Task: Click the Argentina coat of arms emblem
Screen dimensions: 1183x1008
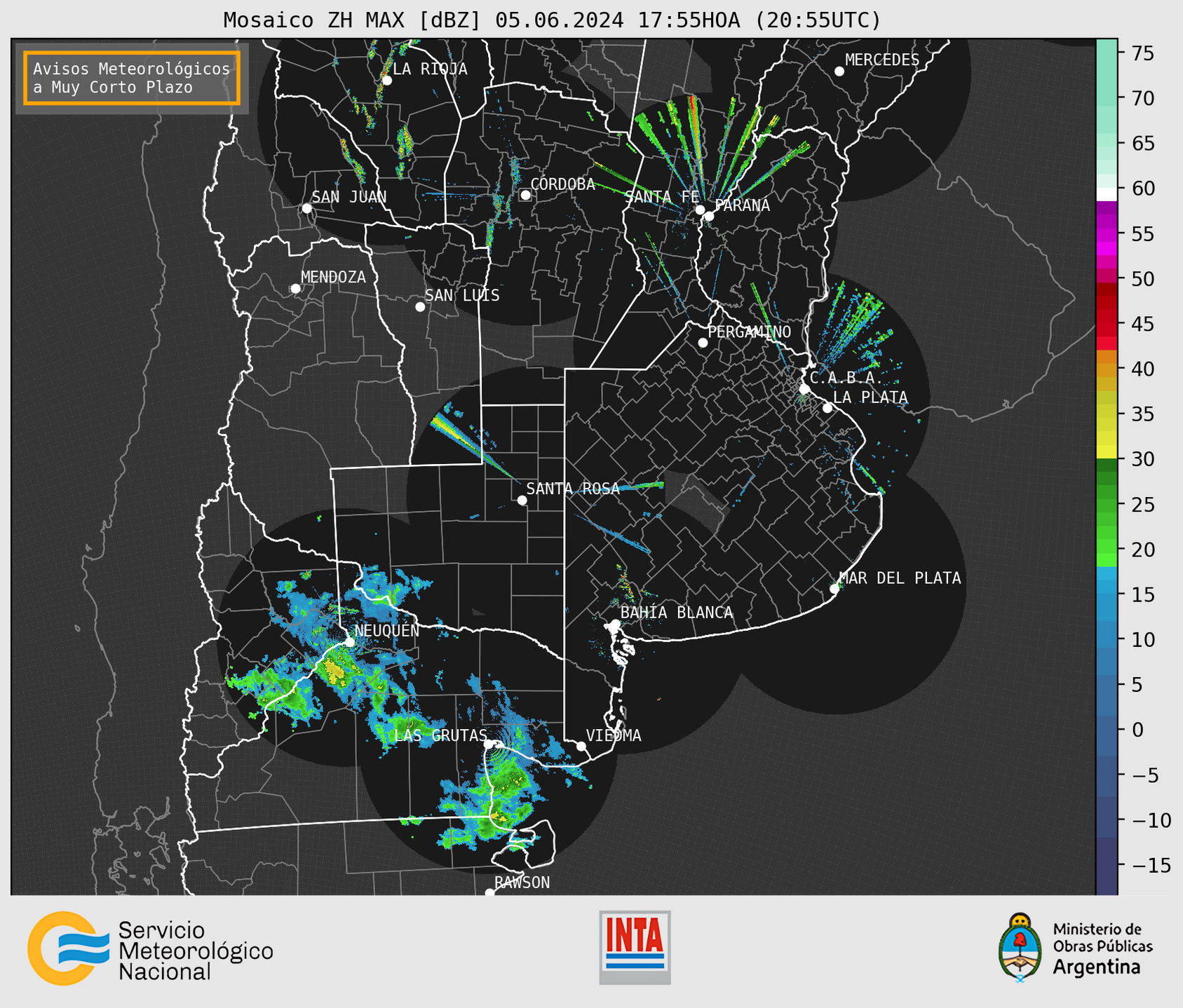Action: [1020, 947]
